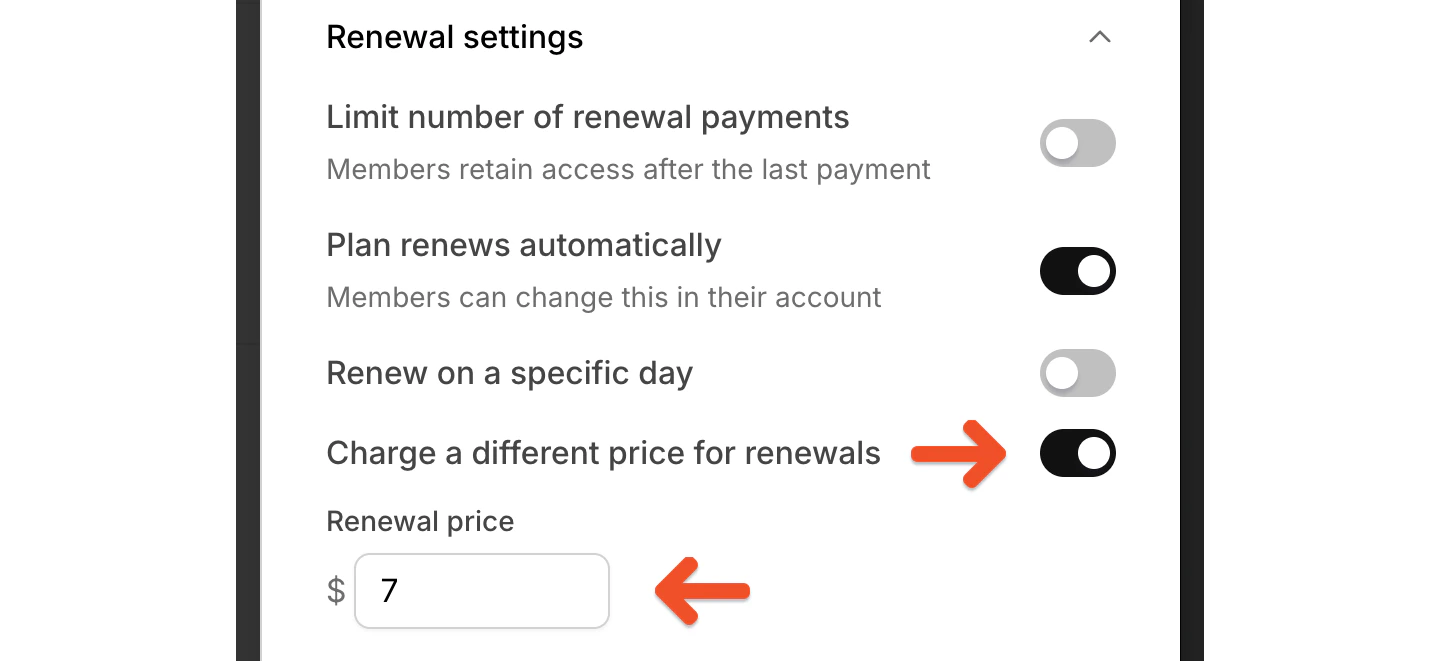Click the Charge a different price for renewals text
1440x661 pixels.
click(x=603, y=453)
